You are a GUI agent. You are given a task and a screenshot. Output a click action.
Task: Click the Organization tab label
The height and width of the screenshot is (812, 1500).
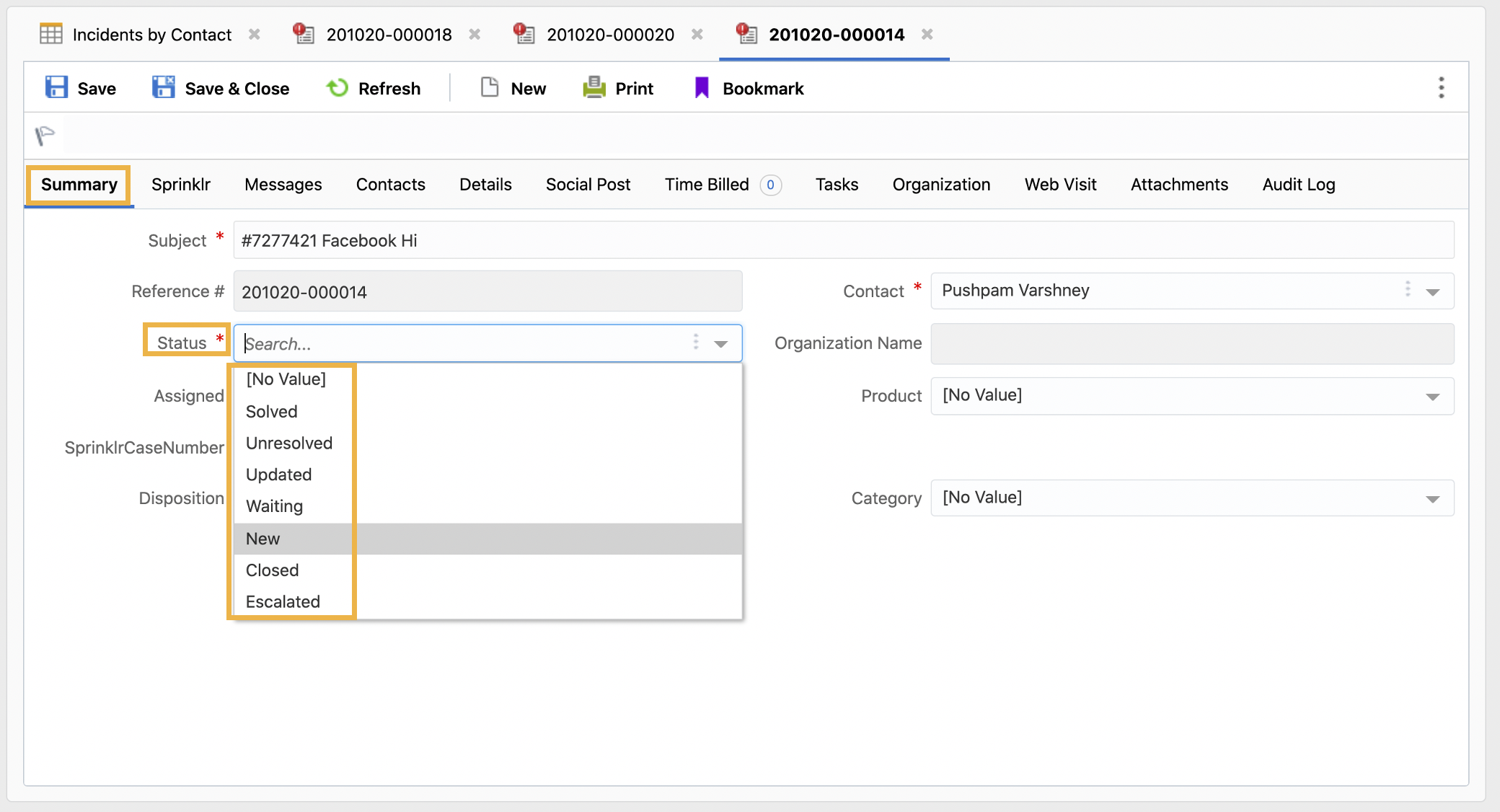point(941,185)
